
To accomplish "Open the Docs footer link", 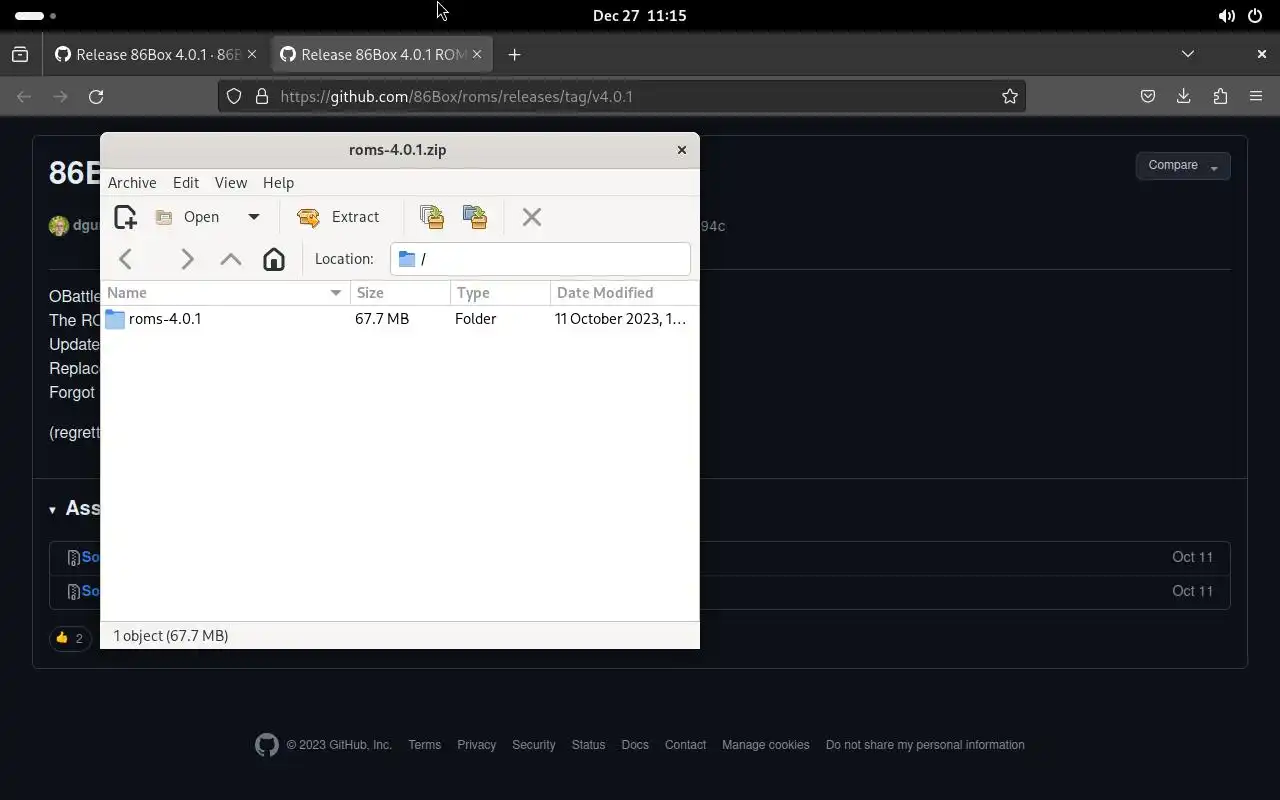I will (635, 745).
